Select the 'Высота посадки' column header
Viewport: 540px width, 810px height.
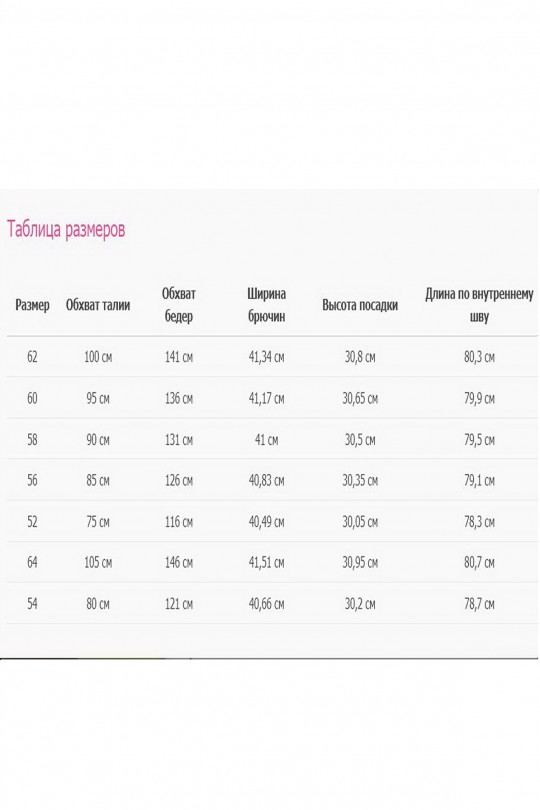click(360, 305)
